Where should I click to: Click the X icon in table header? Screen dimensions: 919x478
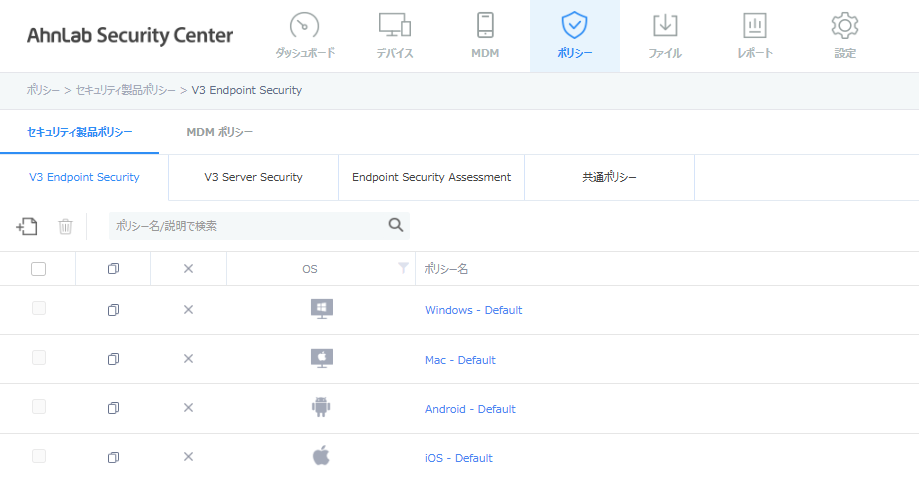188,269
